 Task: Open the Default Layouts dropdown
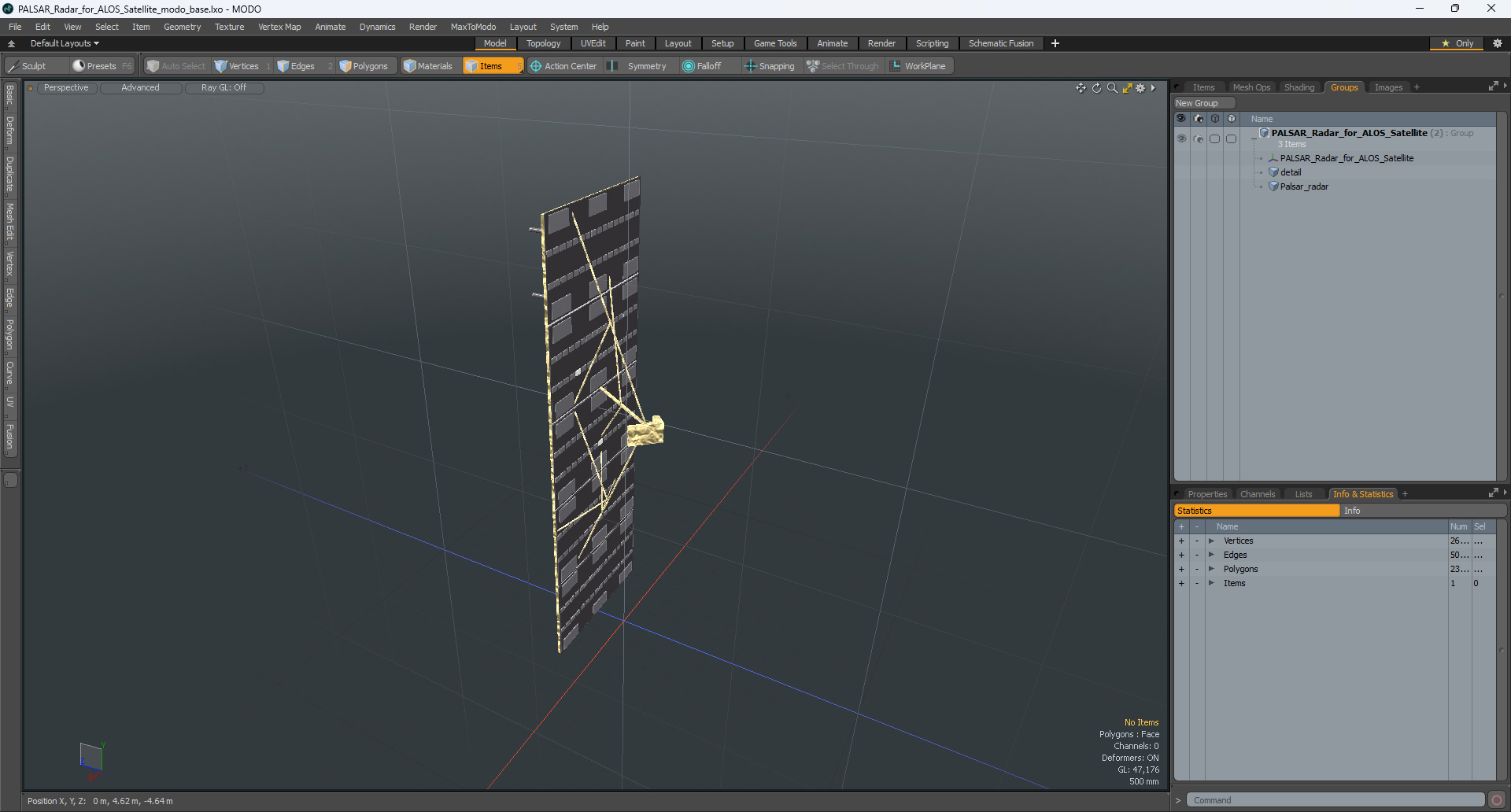coord(65,43)
